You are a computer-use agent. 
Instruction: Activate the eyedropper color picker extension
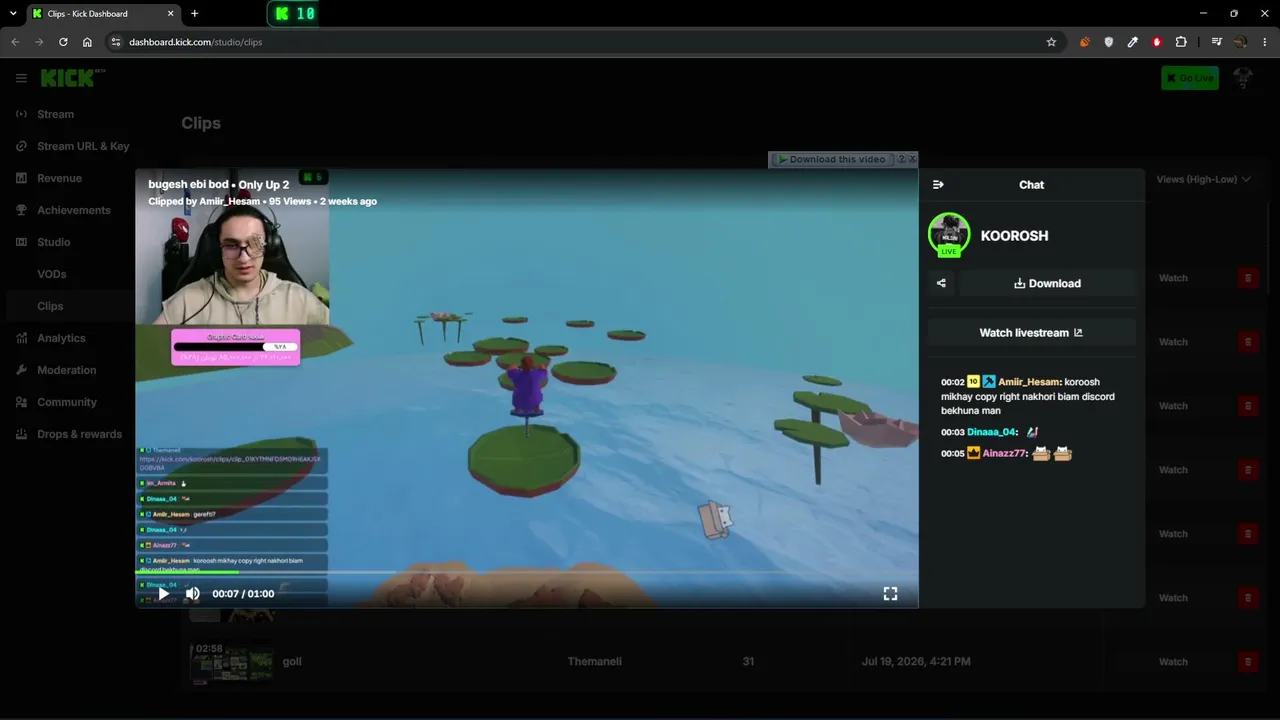(x=1133, y=42)
